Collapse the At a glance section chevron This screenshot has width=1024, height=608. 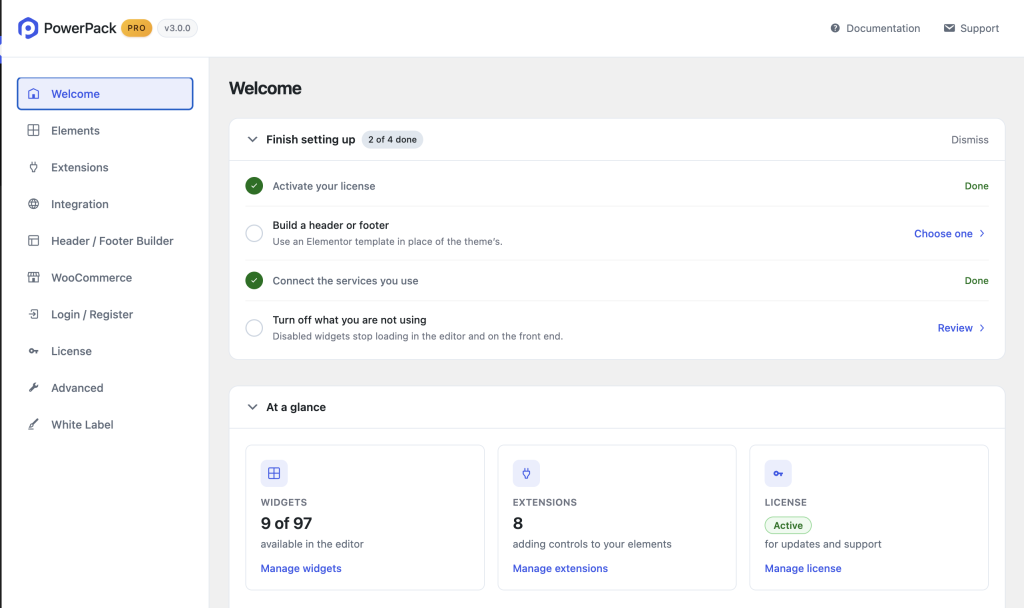[252, 407]
